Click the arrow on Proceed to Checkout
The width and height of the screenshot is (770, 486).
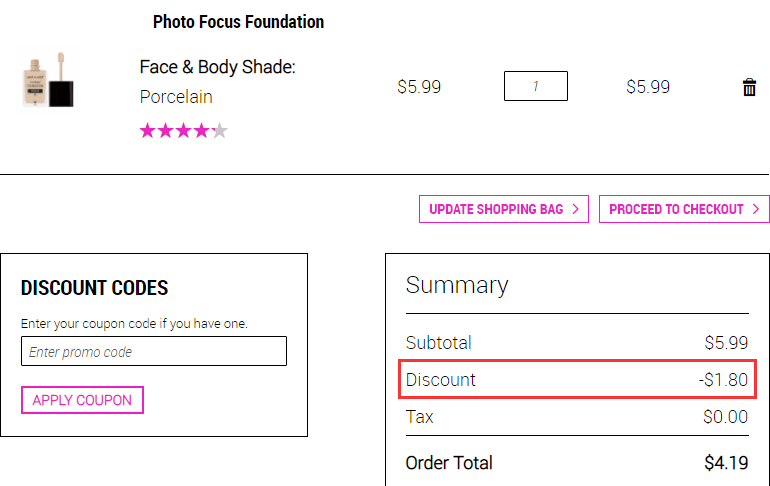tap(756, 209)
